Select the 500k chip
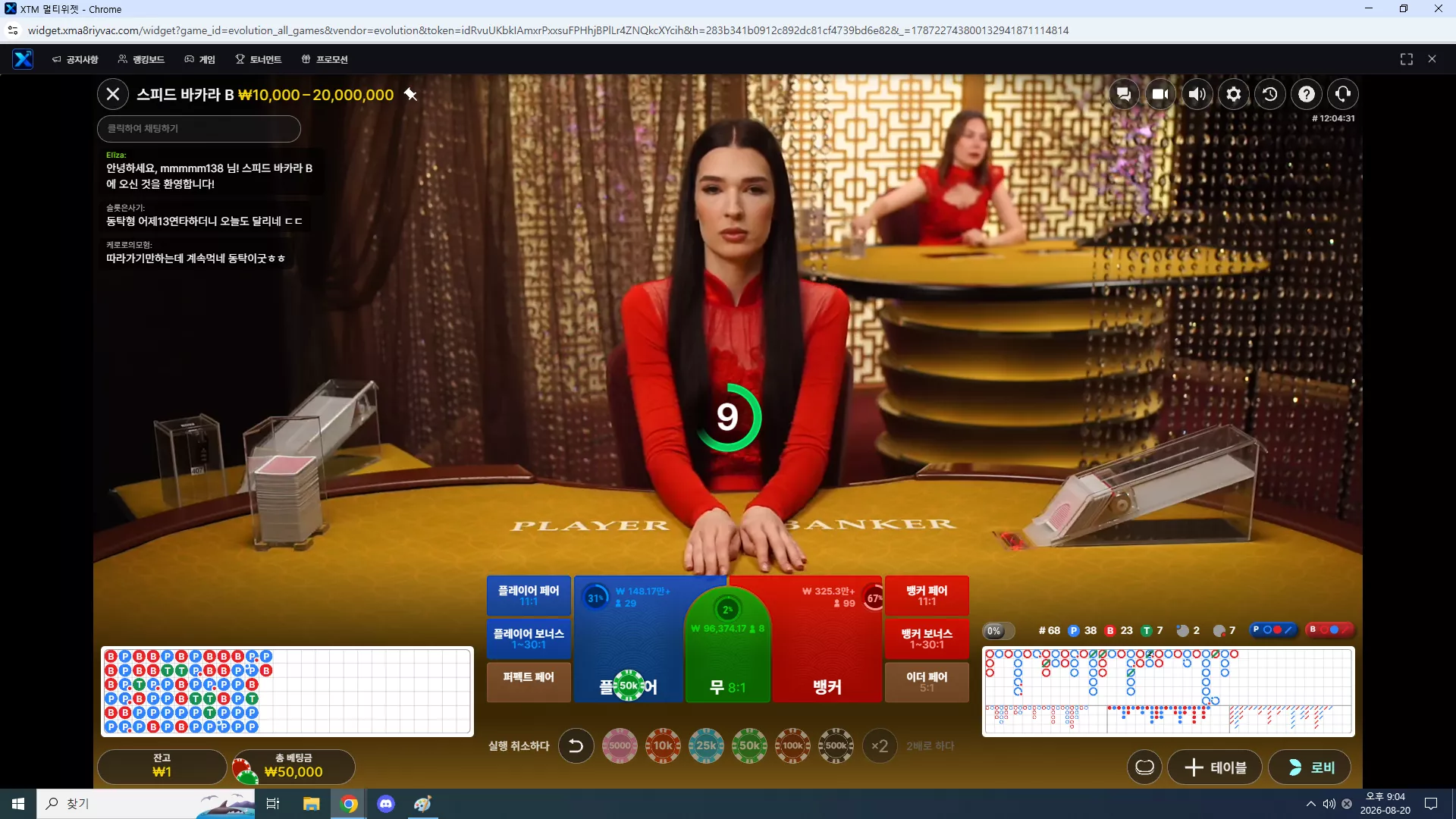 (836, 745)
